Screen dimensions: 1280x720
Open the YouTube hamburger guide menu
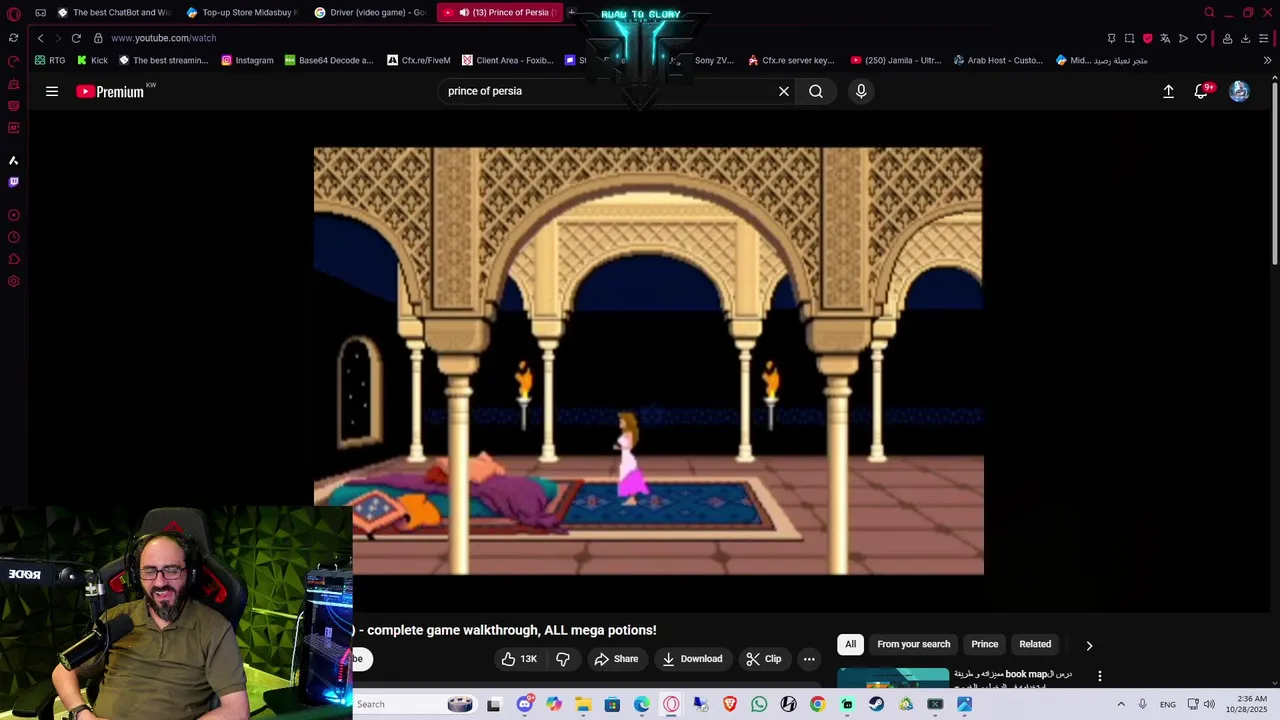point(52,91)
